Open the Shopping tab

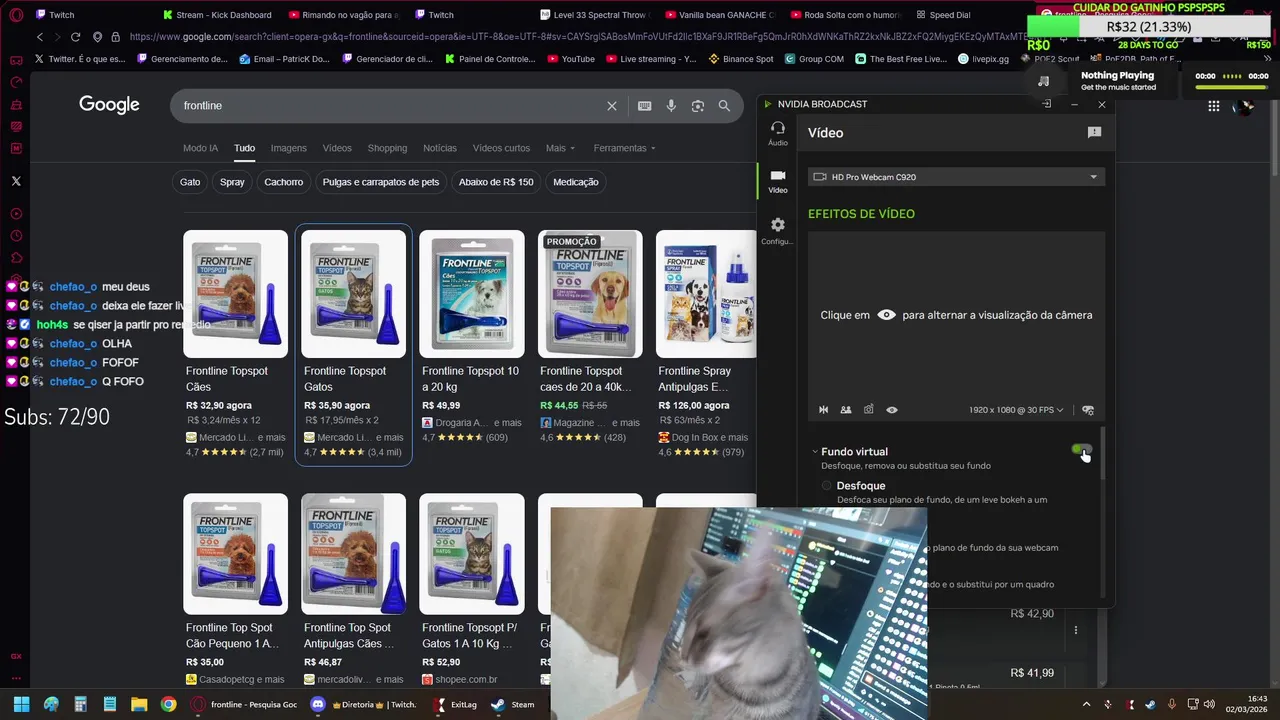pyautogui.click(x=387, y=148)
